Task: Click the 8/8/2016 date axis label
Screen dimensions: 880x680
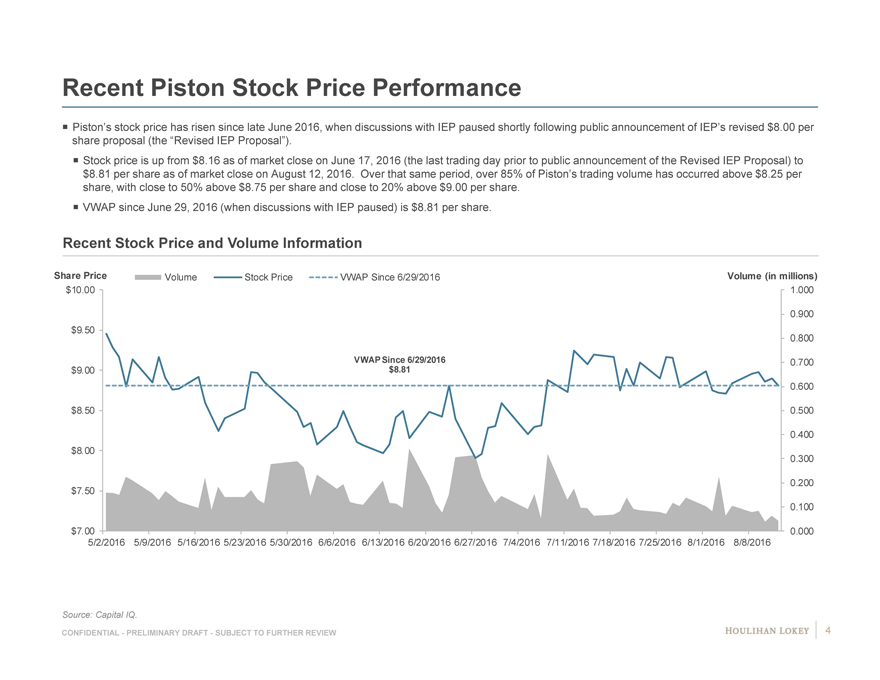Action: [x=752, y=542]
